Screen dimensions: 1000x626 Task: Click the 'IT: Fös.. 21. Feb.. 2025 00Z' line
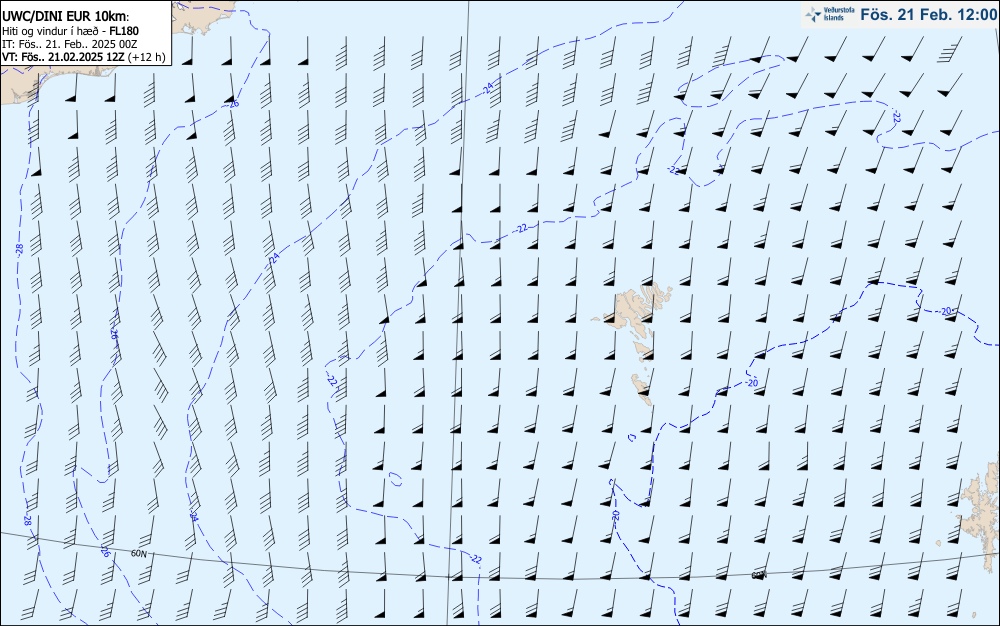pos(70,44)
